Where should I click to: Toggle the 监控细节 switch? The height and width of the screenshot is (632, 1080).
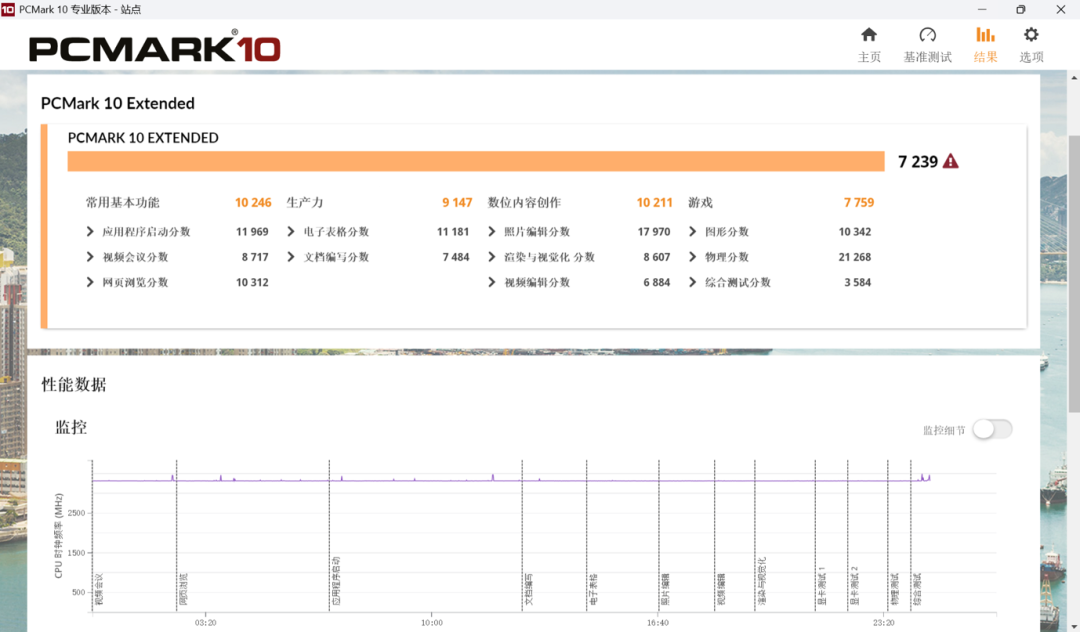pyautogui.click(x=993, y=429)
